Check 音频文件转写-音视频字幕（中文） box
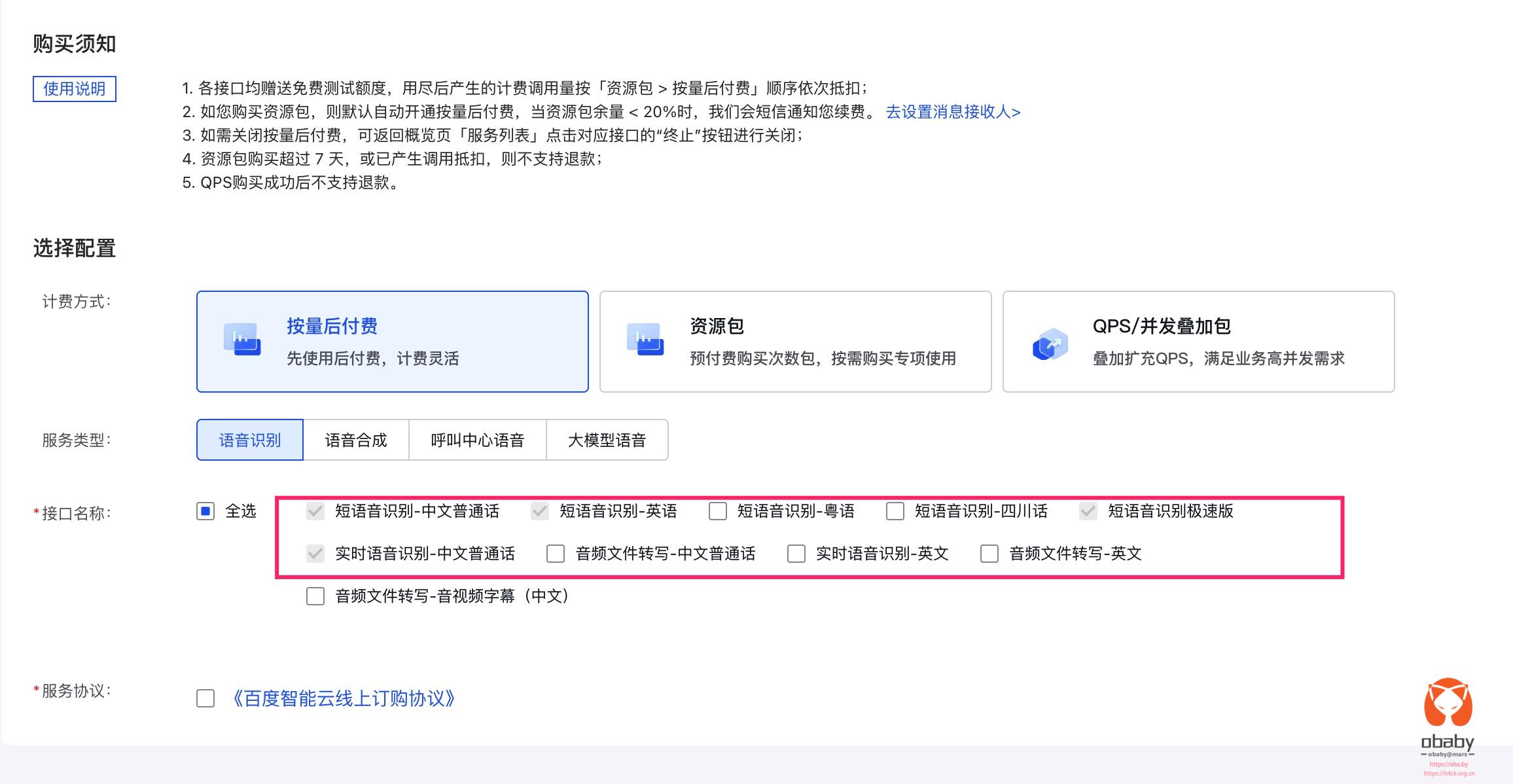The width and height of the screenshot is (1513, 784). coord(315,596)
